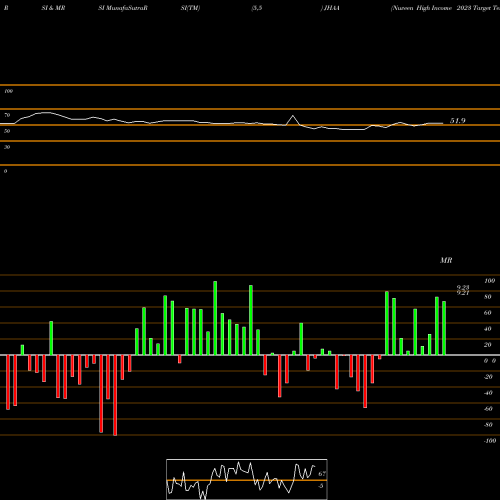Click the '67' value in mini chart

coord(322,473)
